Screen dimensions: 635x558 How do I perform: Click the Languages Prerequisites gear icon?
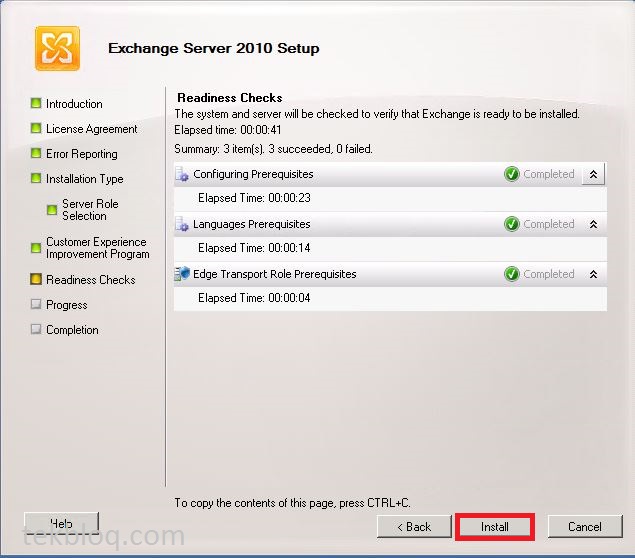182,224
